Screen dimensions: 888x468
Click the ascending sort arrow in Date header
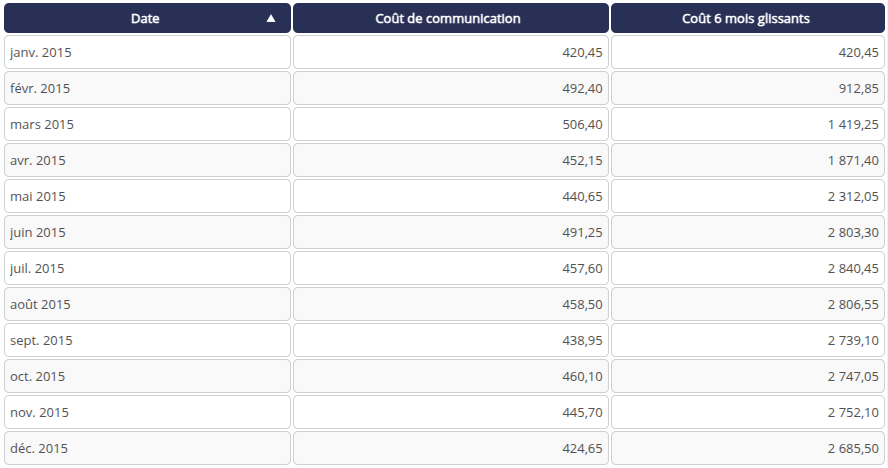click(271, 18)
